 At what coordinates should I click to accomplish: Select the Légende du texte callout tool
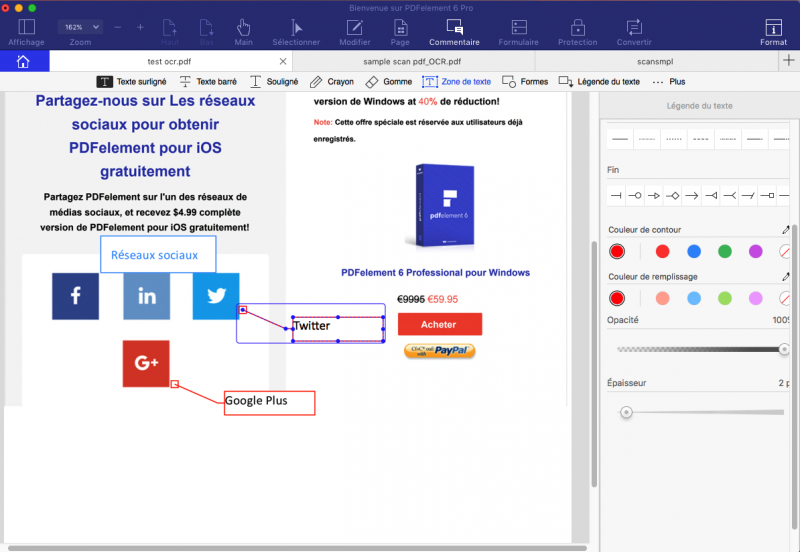(x=599, y=82)
